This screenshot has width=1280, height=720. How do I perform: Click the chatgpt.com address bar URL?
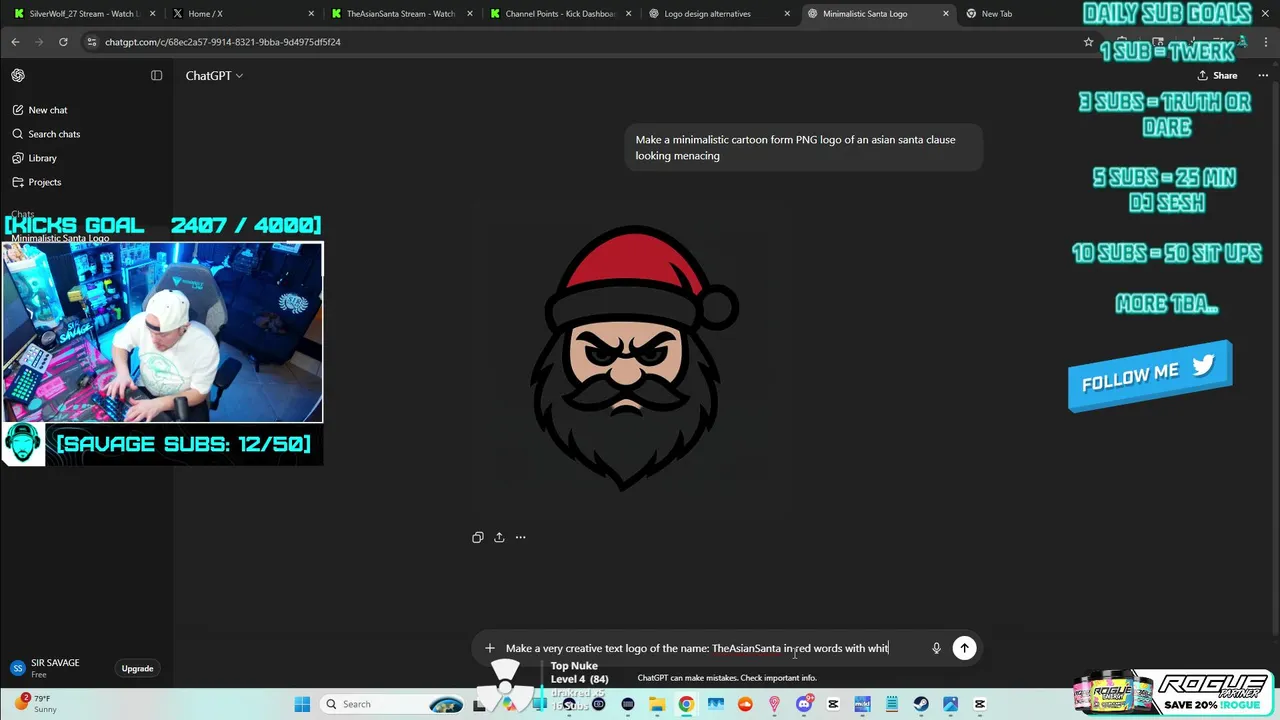pyautogui.click(x=222, y=42)
